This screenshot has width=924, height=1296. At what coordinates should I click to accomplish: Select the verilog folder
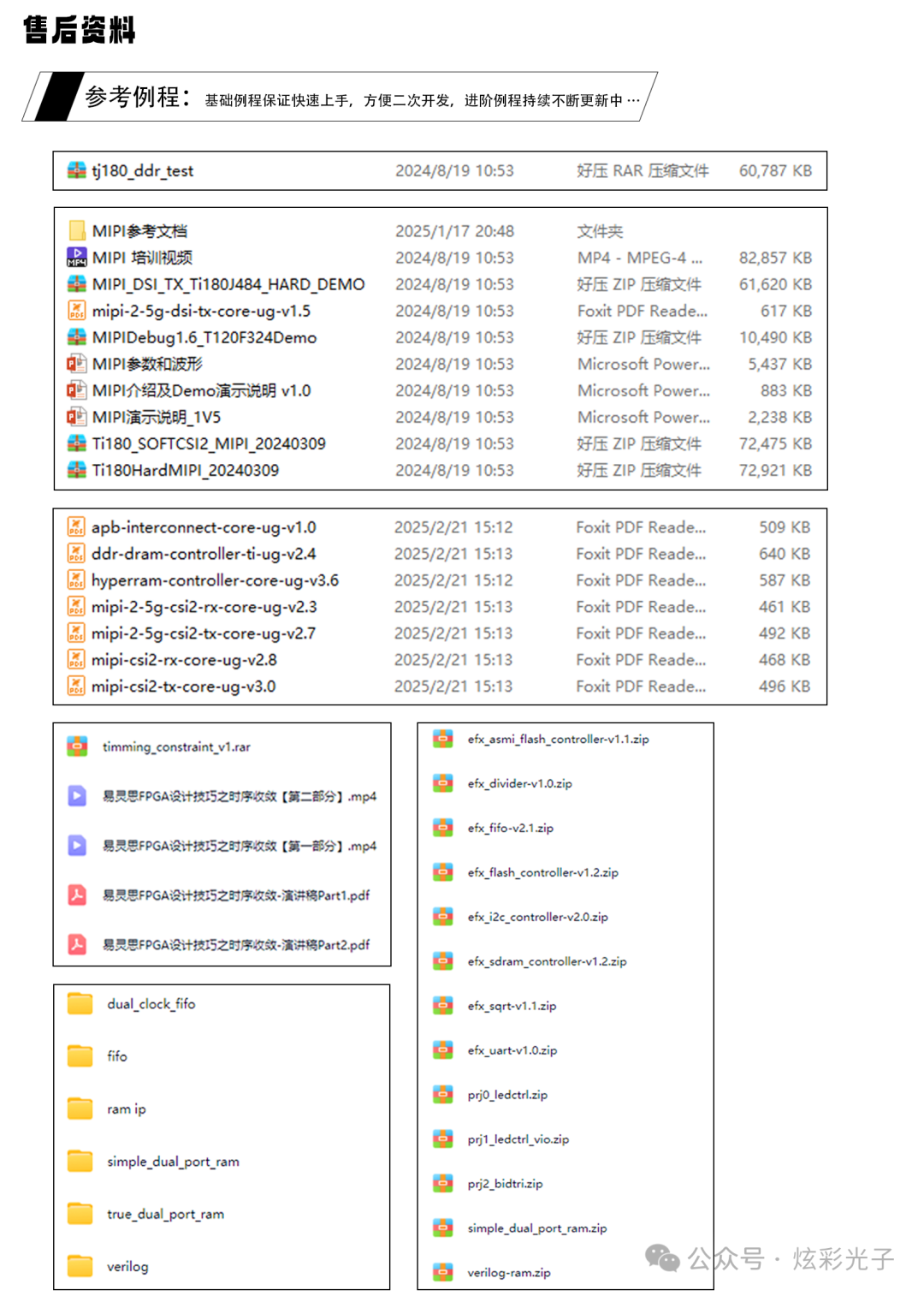tap(109, 1267)
